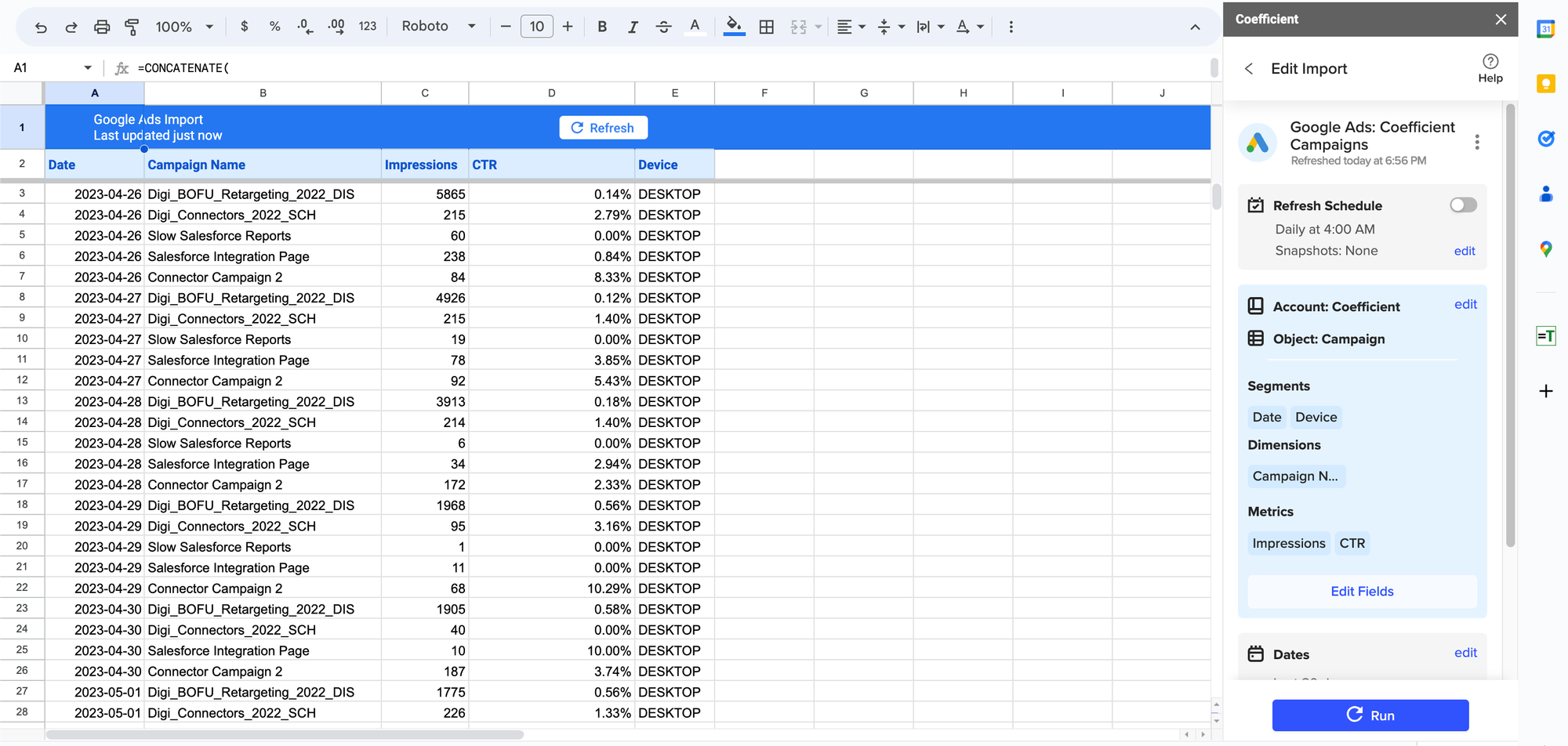Open the more toolbar options menu
Image resolution: width=1568 pixels, height=746 pixels.
(1011, 27)
